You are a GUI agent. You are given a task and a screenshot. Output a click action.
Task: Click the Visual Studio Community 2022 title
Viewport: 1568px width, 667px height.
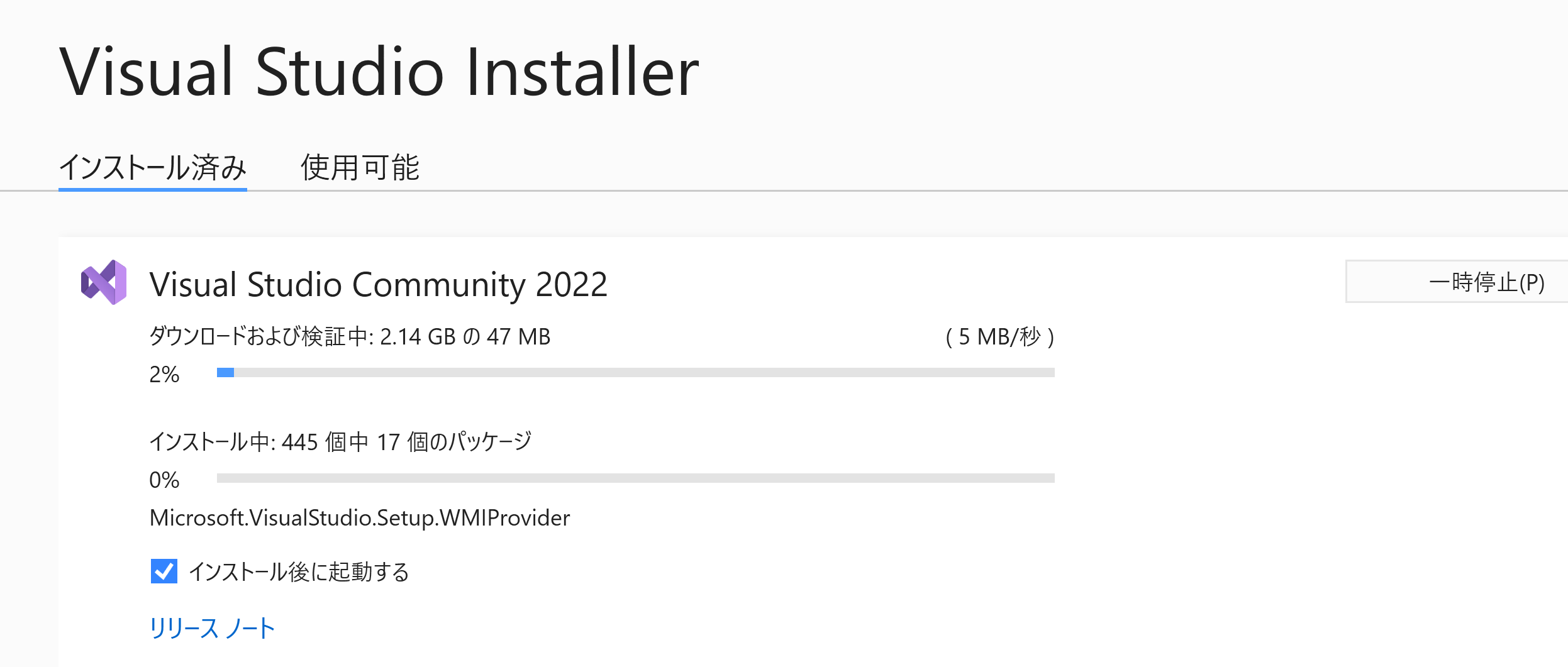click(379, 284)
